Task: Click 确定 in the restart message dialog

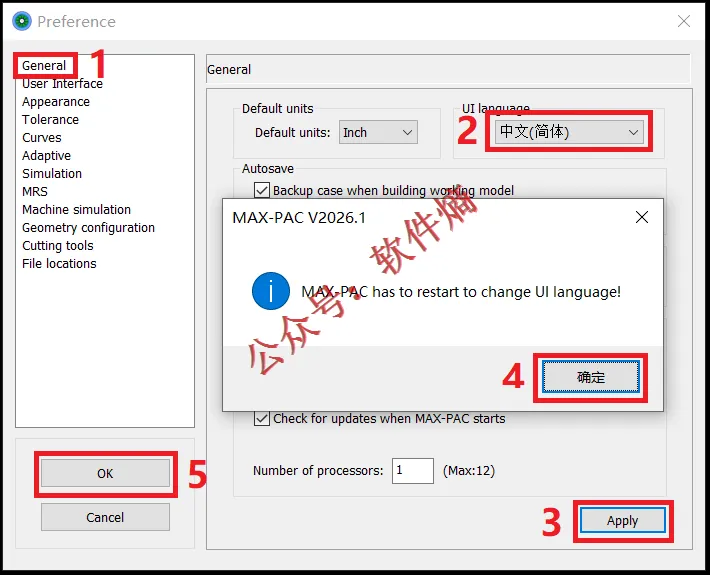Action: click(590, 377)
